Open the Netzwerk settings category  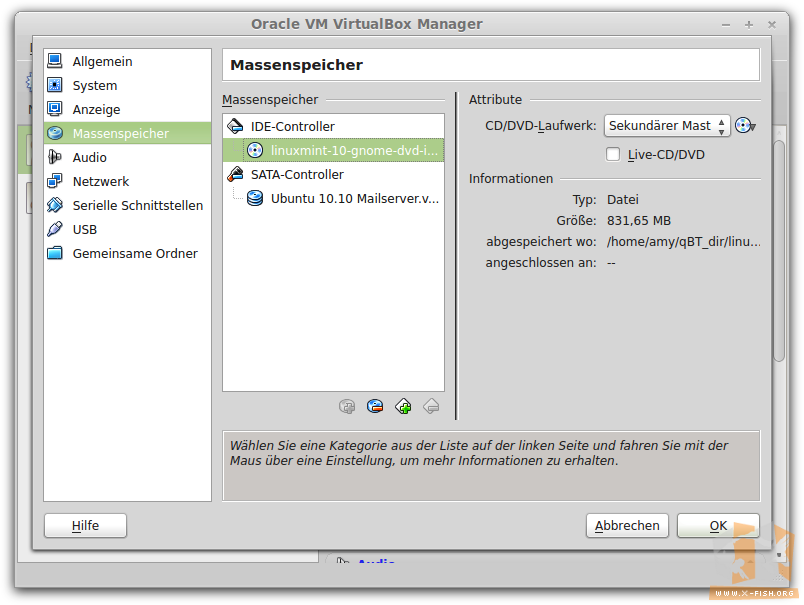click(127, 182)
